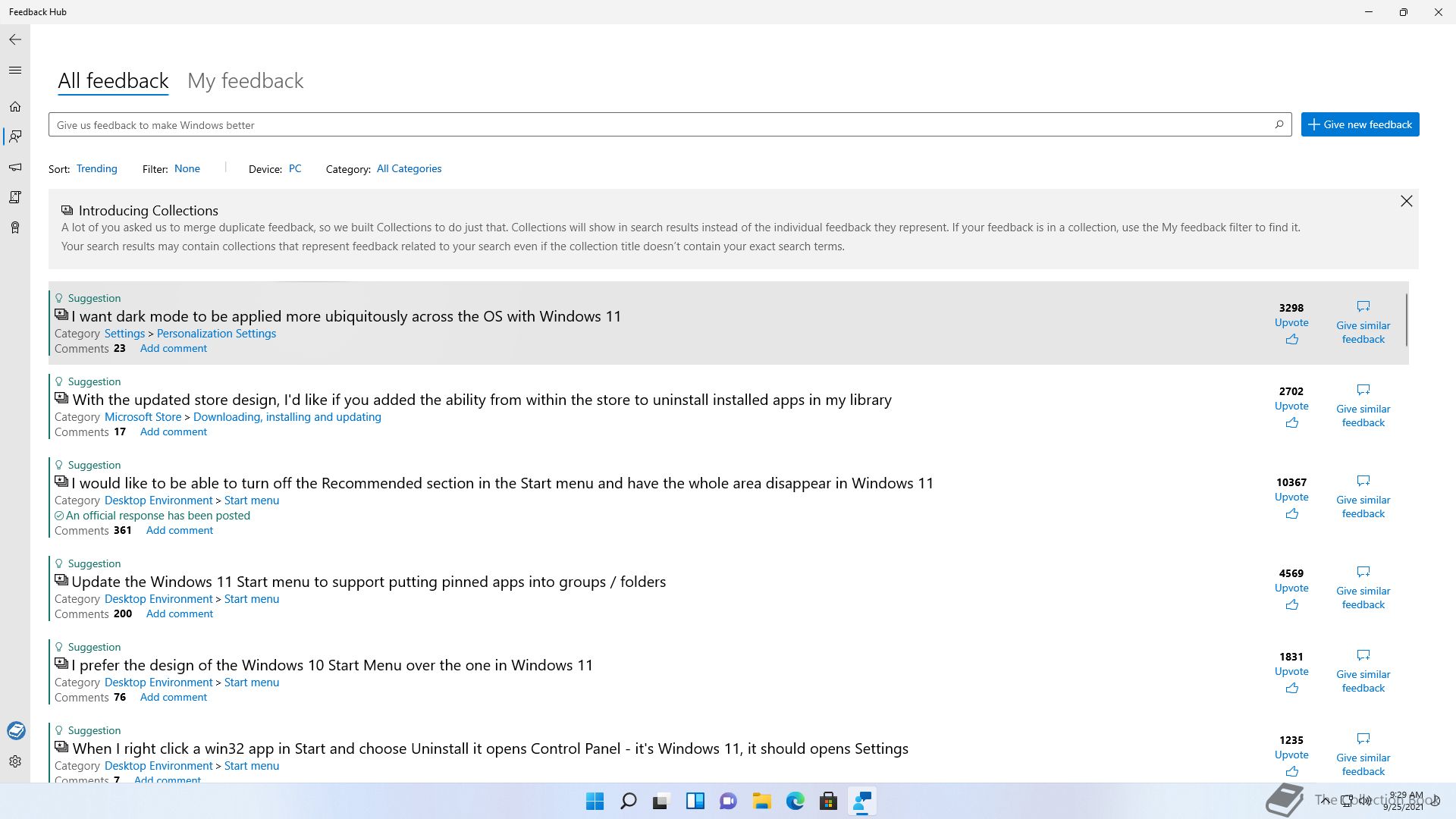Open Settings category link in dark mode item
Screen dimensions: 1456x819
(124, 334)
